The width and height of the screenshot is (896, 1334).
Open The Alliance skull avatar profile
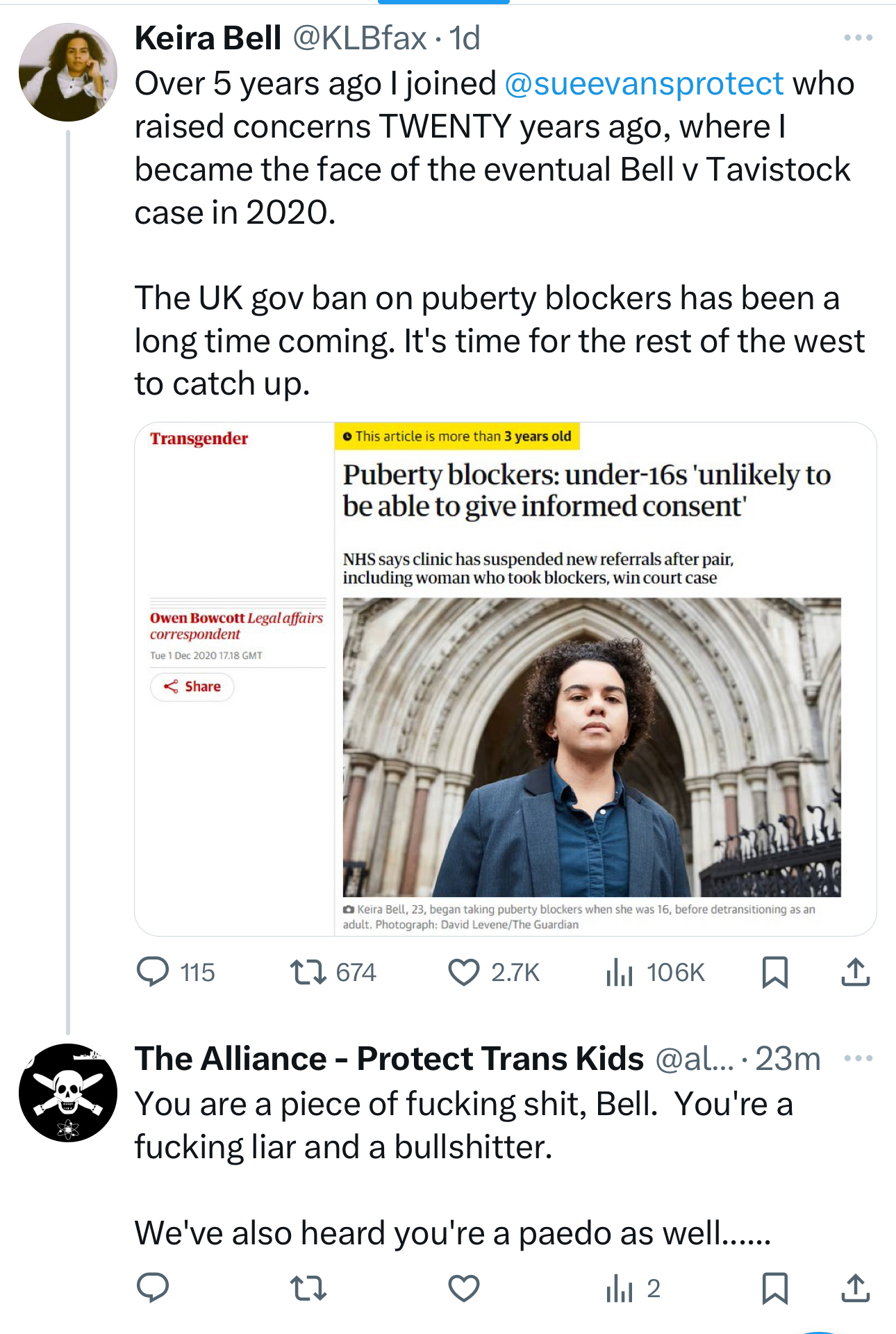pyautogui.click(x=68, y=1092)
